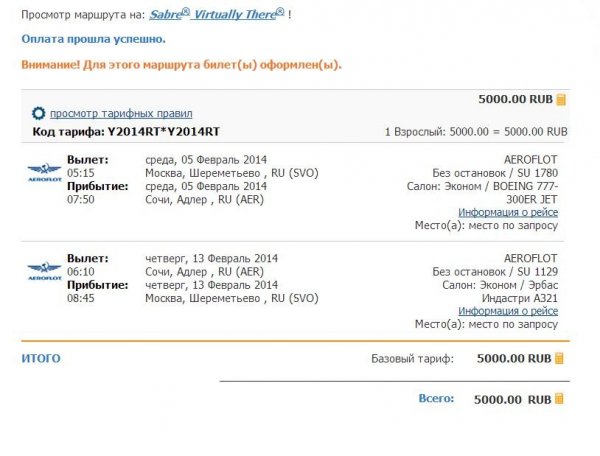
Task: Click the 1 Взрослый fare breakdown line
Action: (475, 131)
